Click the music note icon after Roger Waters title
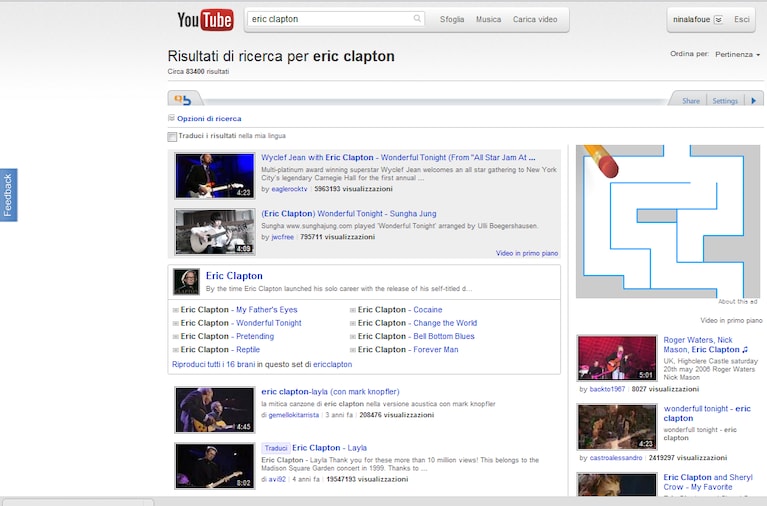This screenshot has width=767, height=506. point(744,349)
